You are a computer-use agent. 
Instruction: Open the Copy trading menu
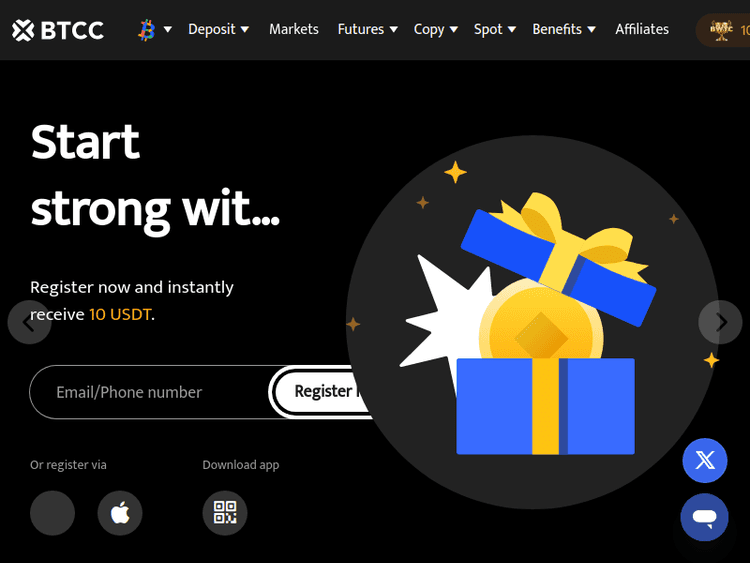435,30
